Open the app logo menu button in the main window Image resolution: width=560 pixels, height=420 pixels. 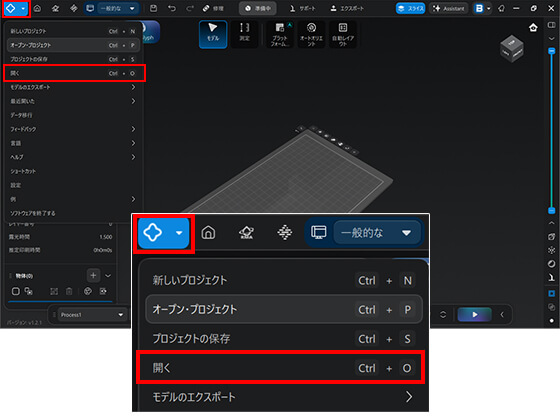pyautogui.click(x=16, y=8)
